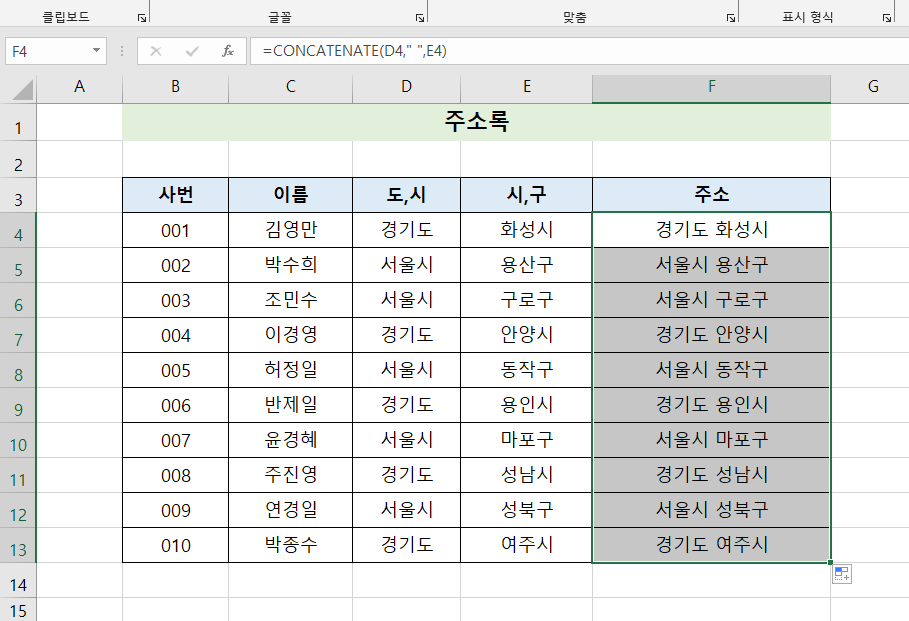Click the Select All corner triangle

point(22,90)
